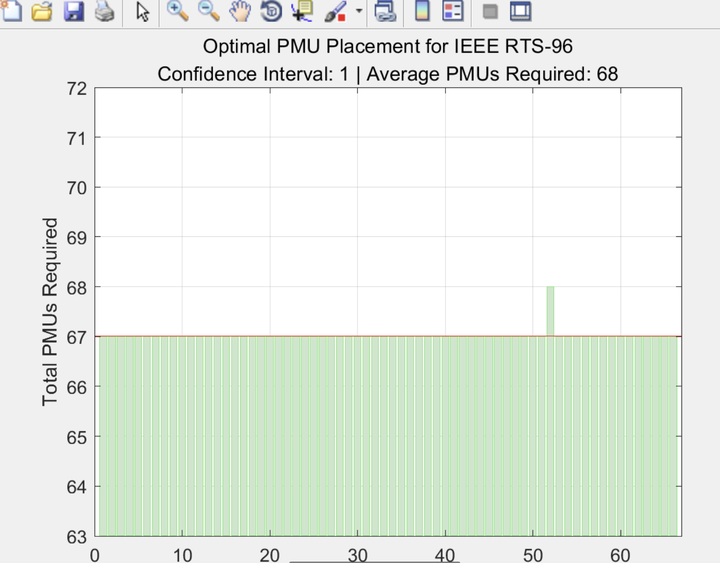720x563 pixels.
Task: Click the y-axis tick label 66
Action: [x=77, y=387]
